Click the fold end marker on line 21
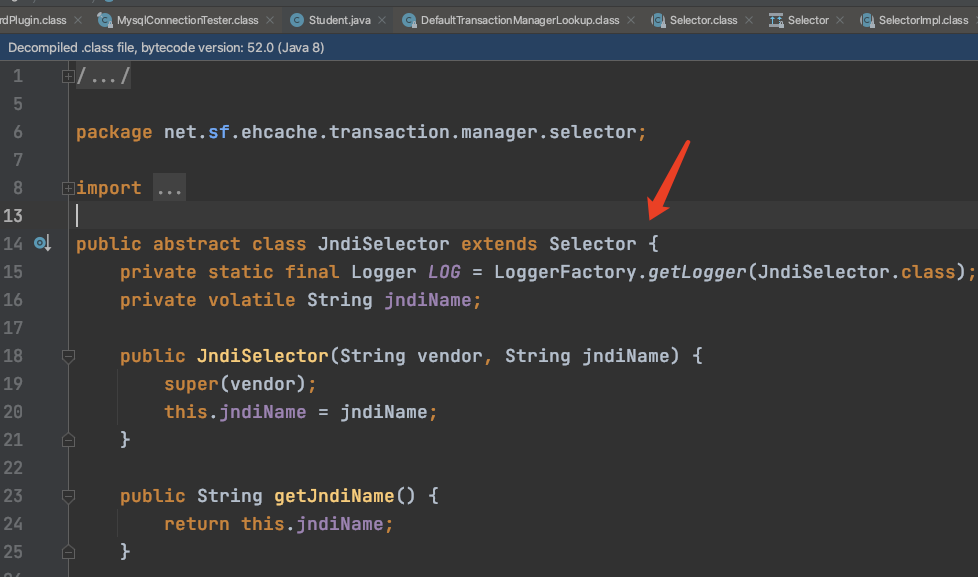This screenshot has width=978, height=577. [x=68, y=439]
